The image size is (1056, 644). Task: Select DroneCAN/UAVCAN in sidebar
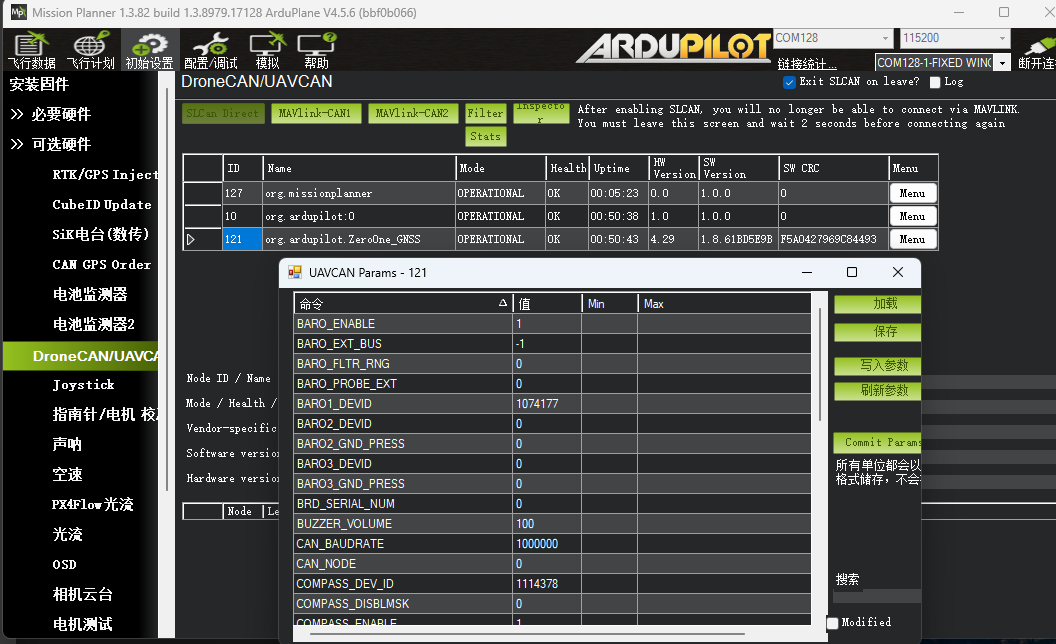pyautogui.click(x=81, y=356)
